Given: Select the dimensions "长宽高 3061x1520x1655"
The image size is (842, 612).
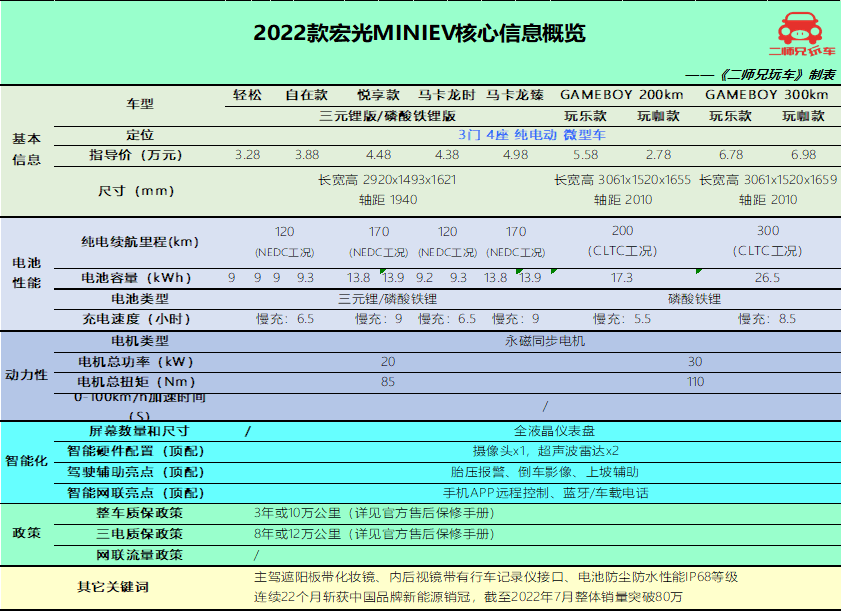Looking at the screenshot, I should pos(622,180).
